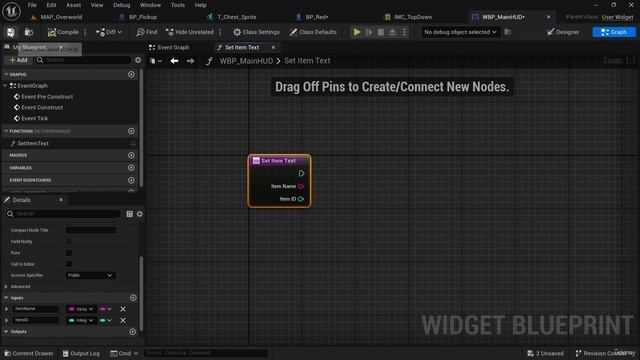The height and width of the screenshot is (360, 640).
Task: Add new event dispatcher plus icon
Action: pyautogui.click(x=131, y=180)
